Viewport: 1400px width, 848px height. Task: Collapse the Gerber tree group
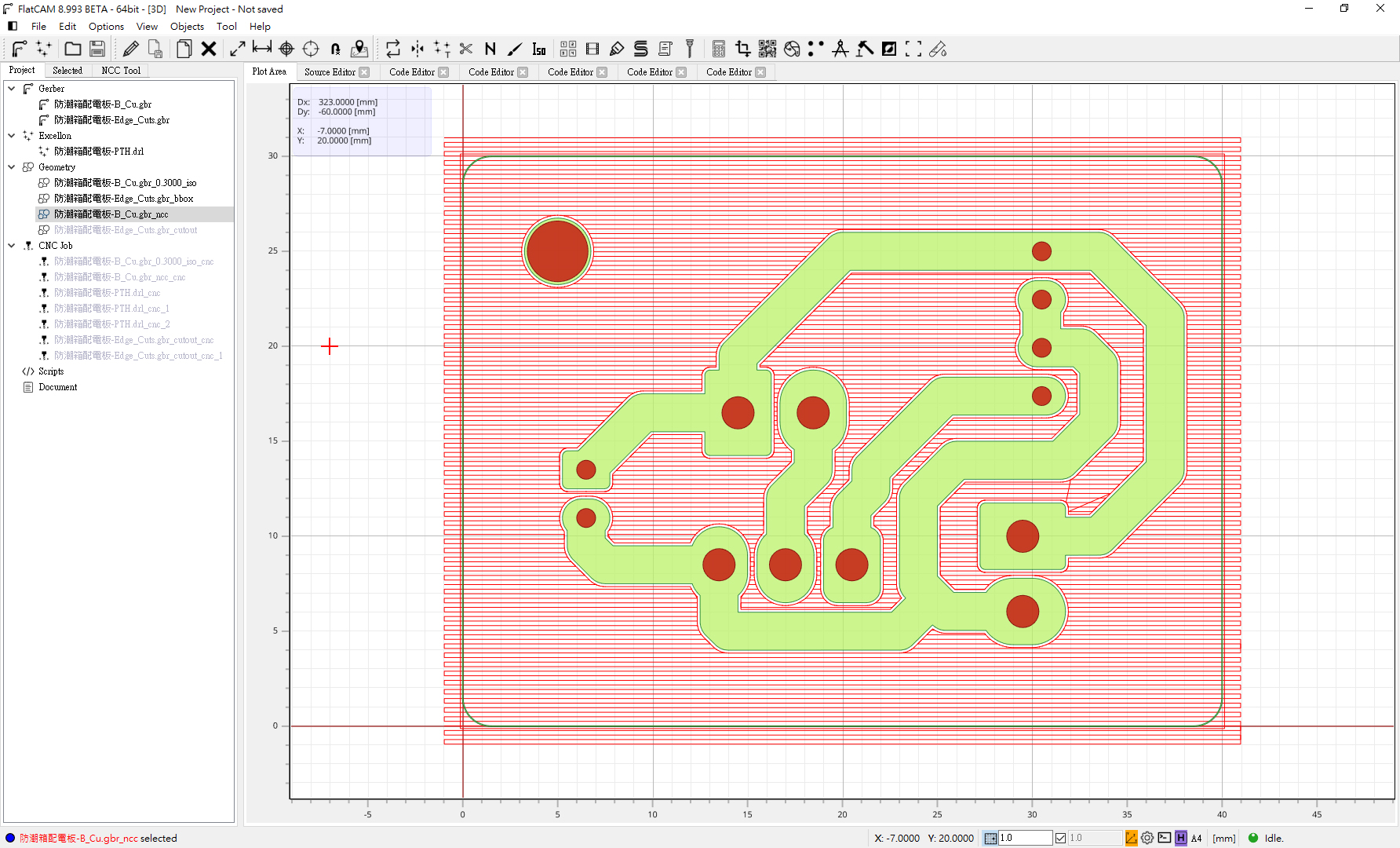click(x=12, y=89)
